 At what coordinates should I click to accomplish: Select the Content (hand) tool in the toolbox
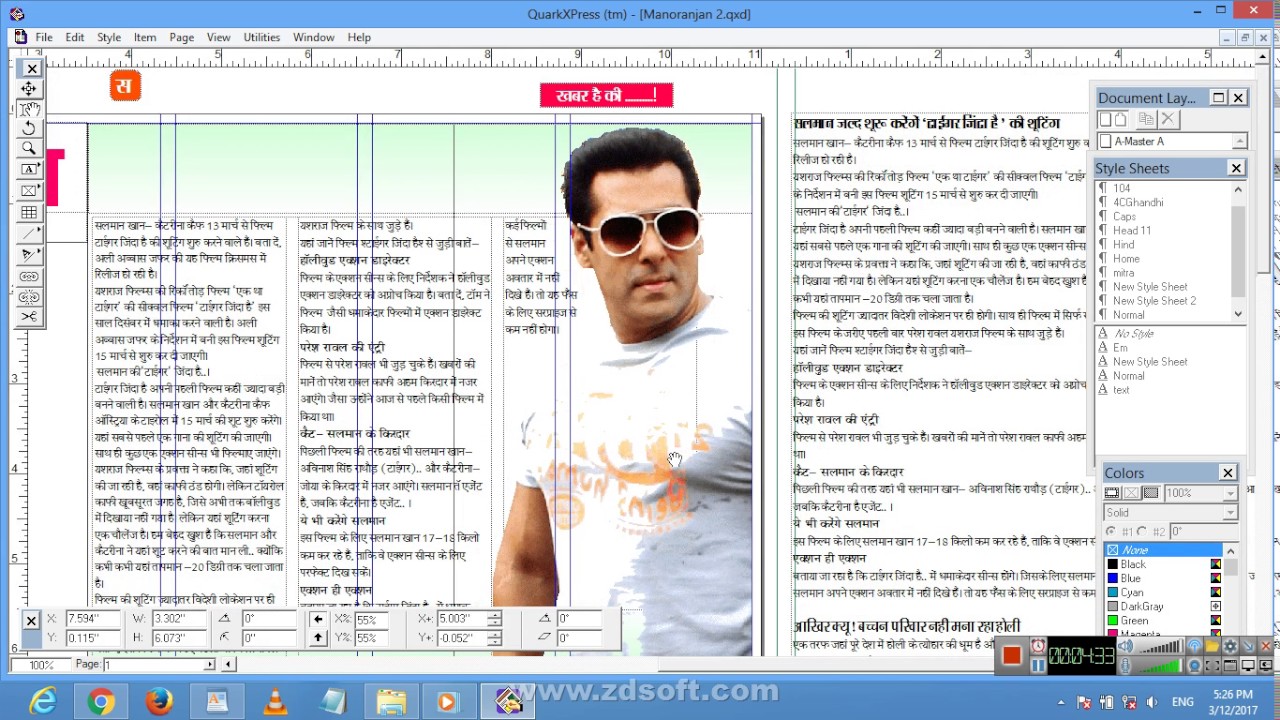(x=29, y=109)
